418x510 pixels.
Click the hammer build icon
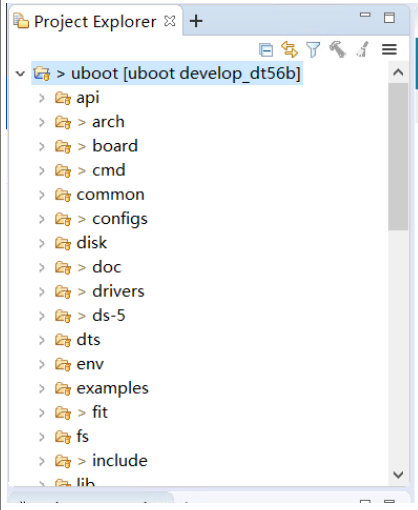[337, 49]
